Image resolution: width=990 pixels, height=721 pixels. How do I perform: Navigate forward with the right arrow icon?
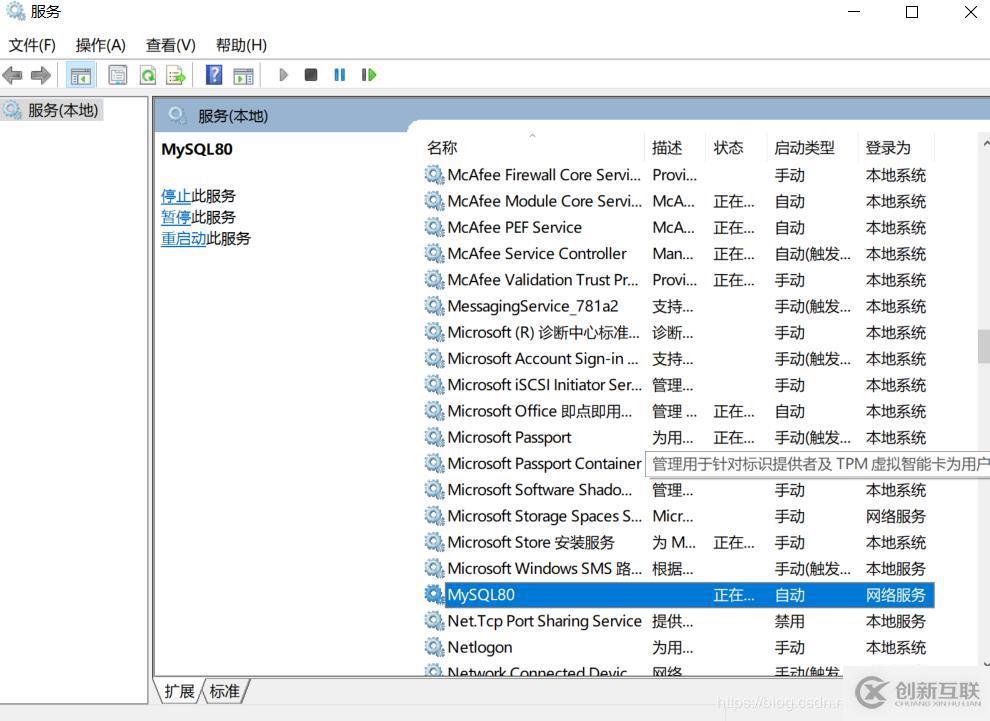40,74
